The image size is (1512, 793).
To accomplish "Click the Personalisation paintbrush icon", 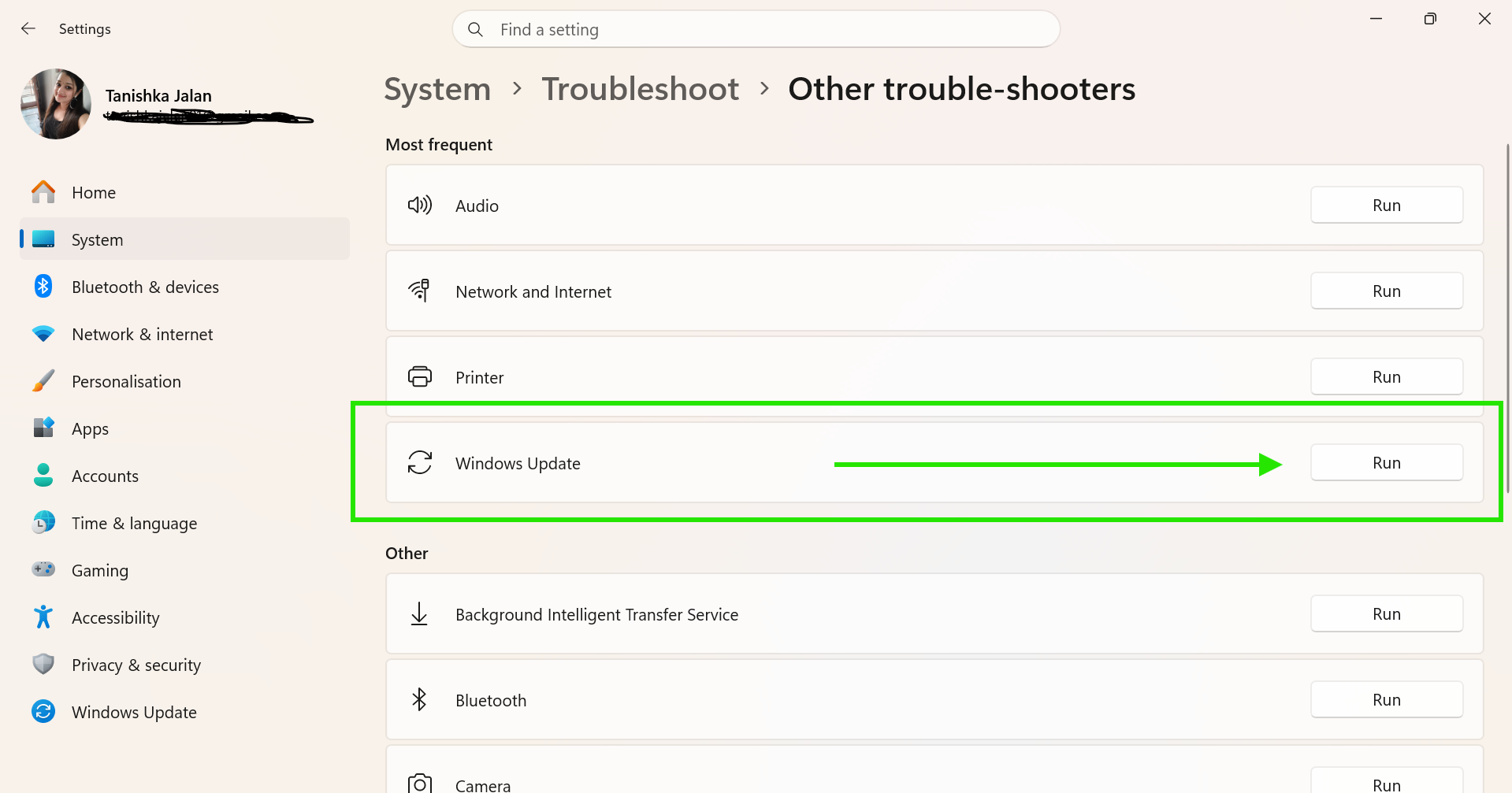I will [x=43, y=381].
